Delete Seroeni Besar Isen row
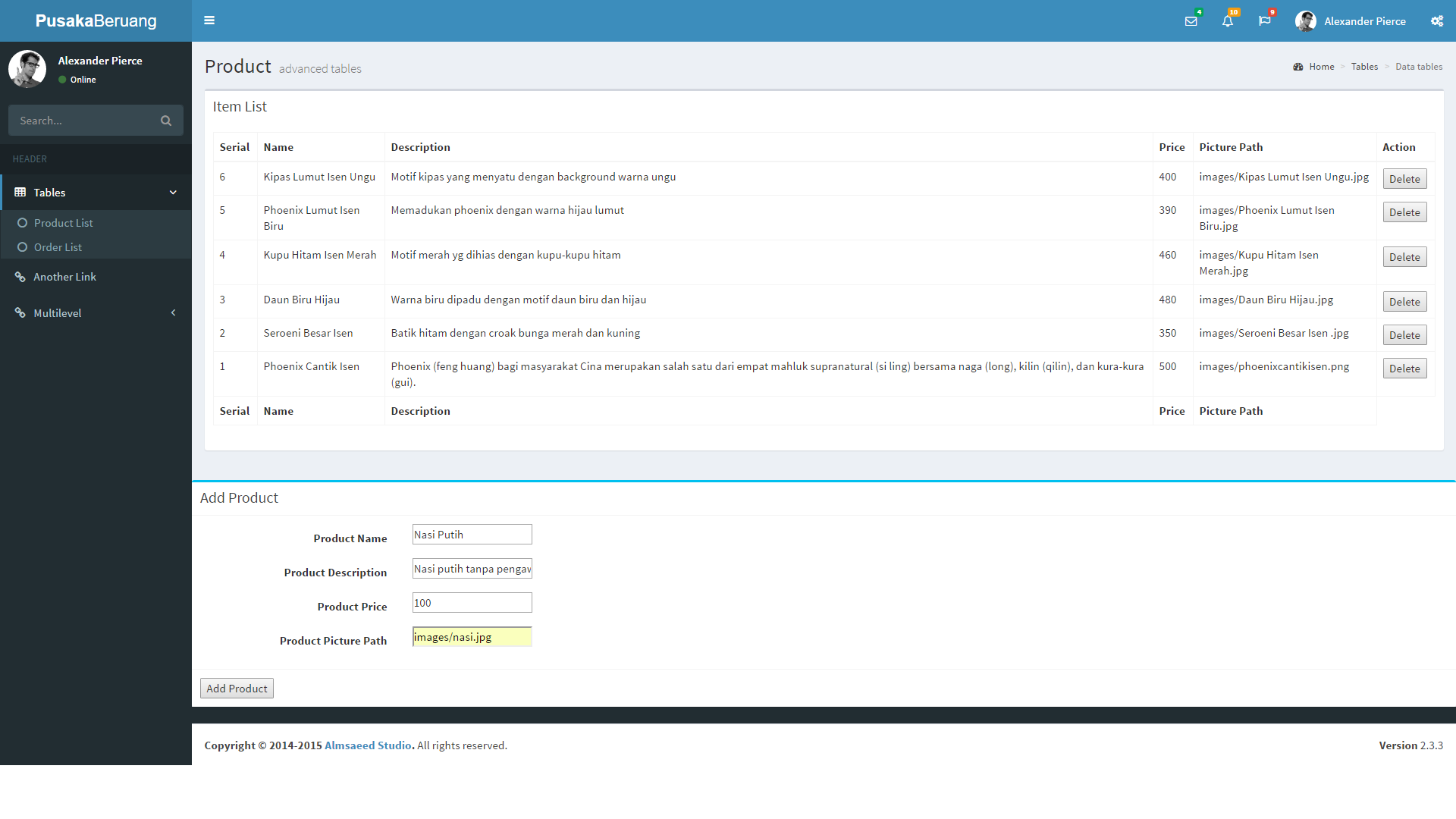Viewport: 1456px width, 819px height. [x=1404, y=335]
